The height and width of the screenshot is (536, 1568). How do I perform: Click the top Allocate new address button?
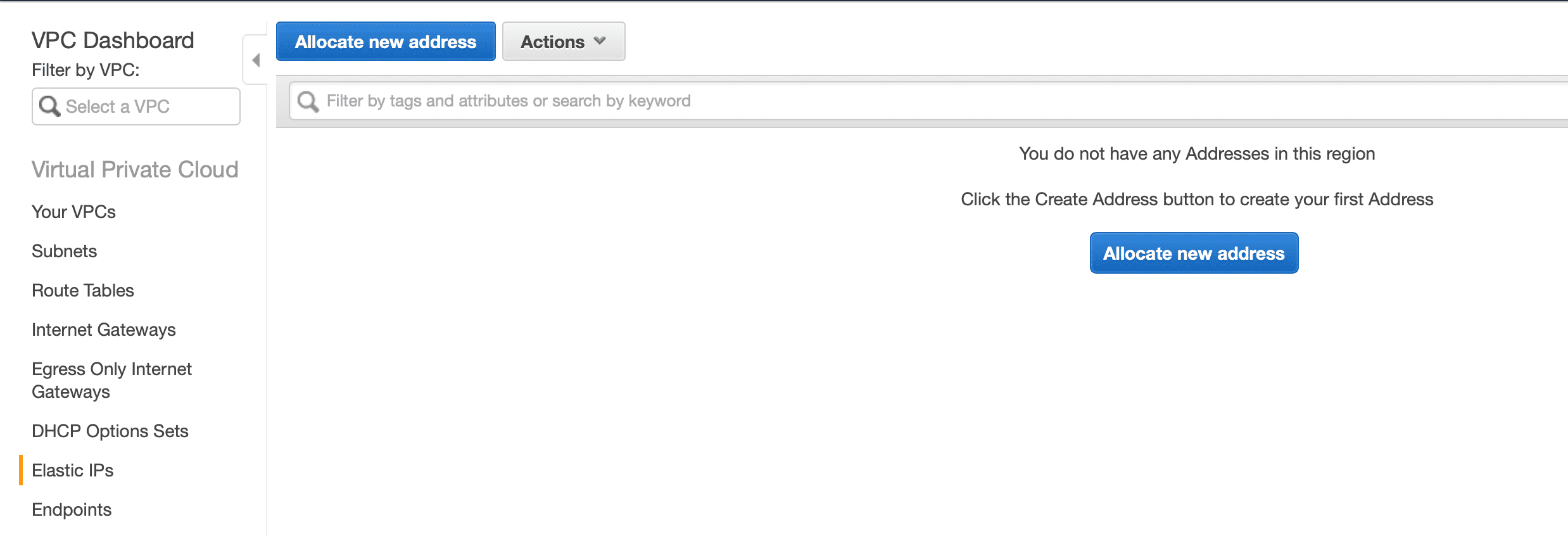[x=386, y=41]
